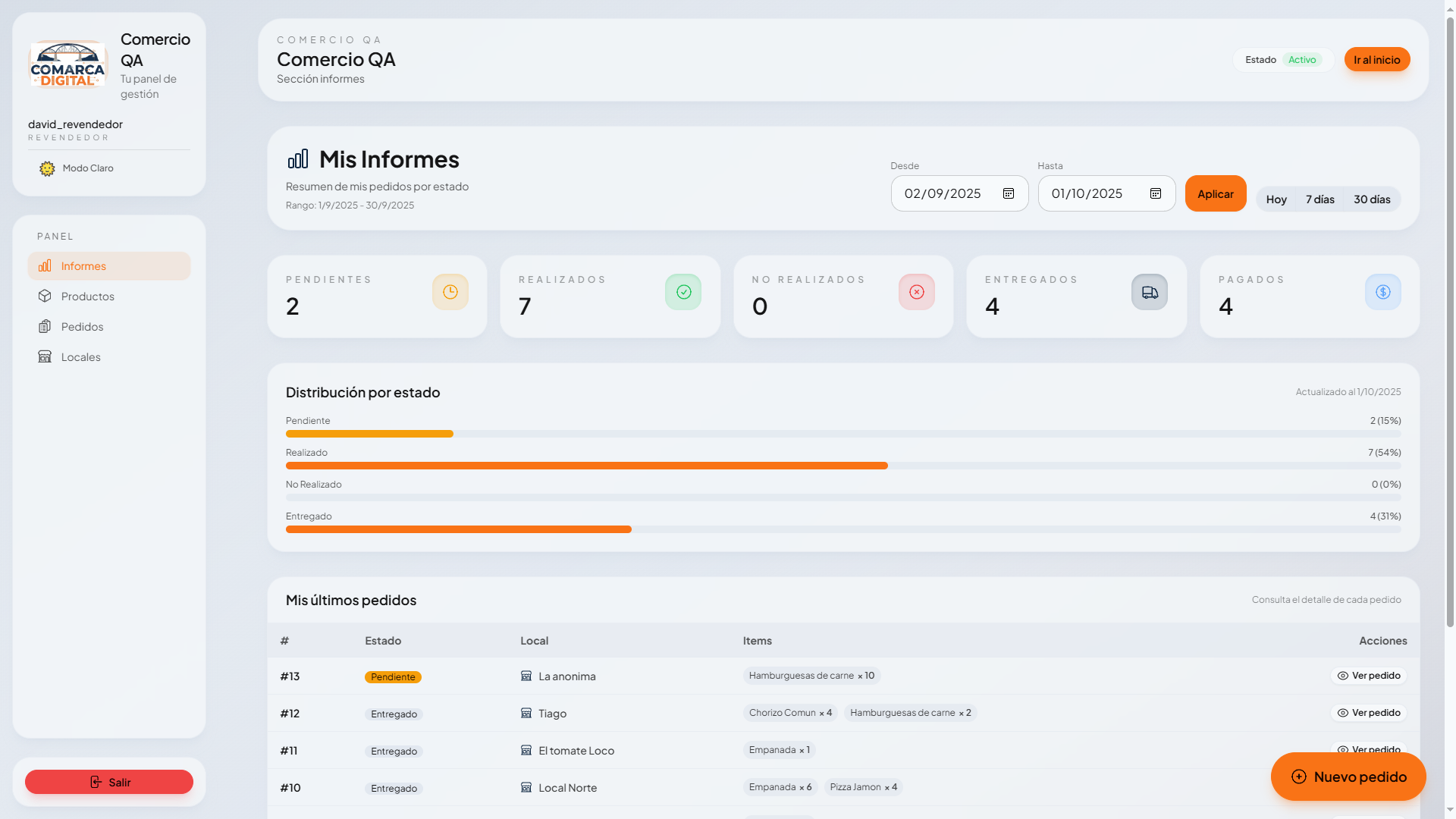Click the Realizado distribution progress bar

586,466
